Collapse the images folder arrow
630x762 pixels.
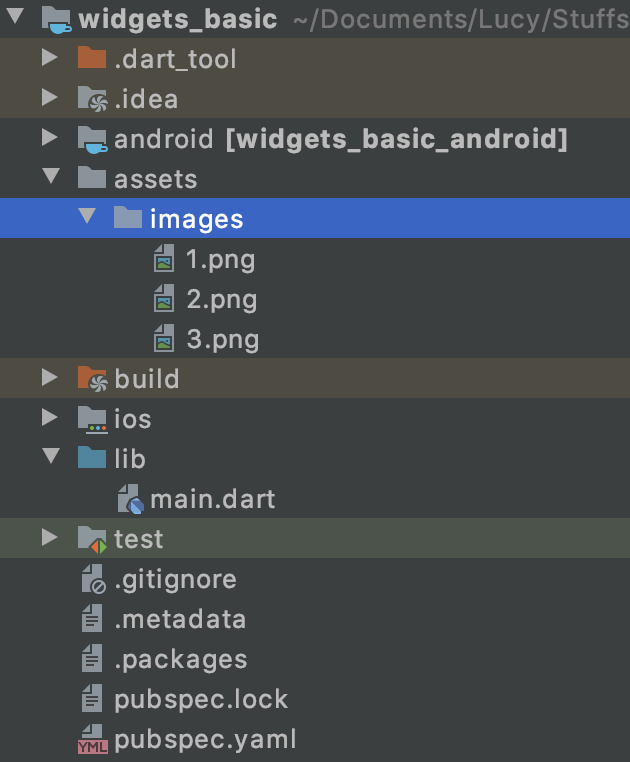point(86,219)
